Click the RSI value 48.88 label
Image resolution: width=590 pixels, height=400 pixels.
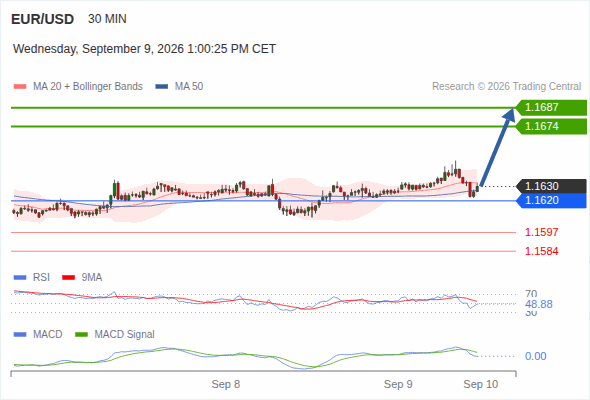tap(539, 304)
